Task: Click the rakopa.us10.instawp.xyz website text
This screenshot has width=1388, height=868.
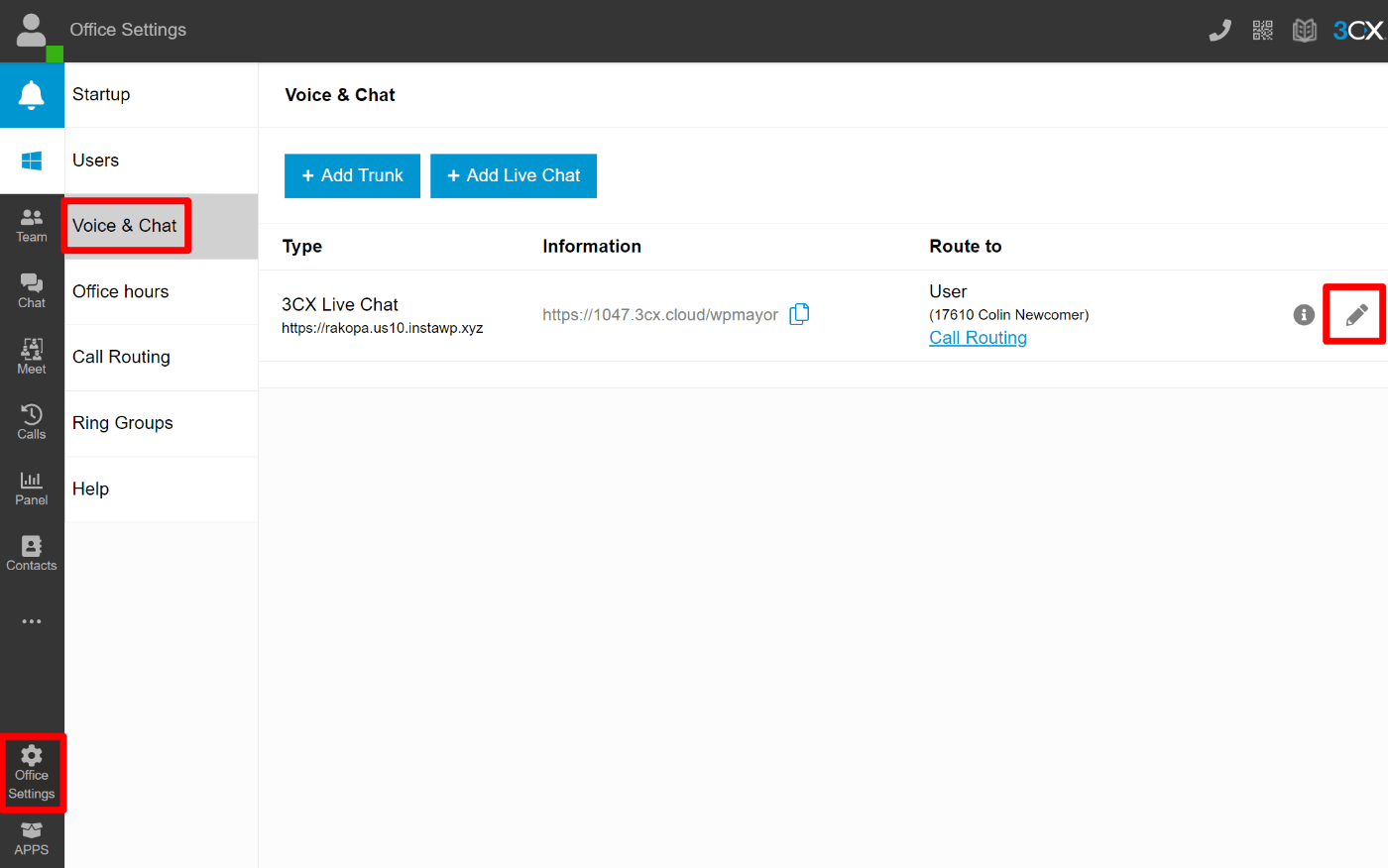Action: [x=383, y=328]
